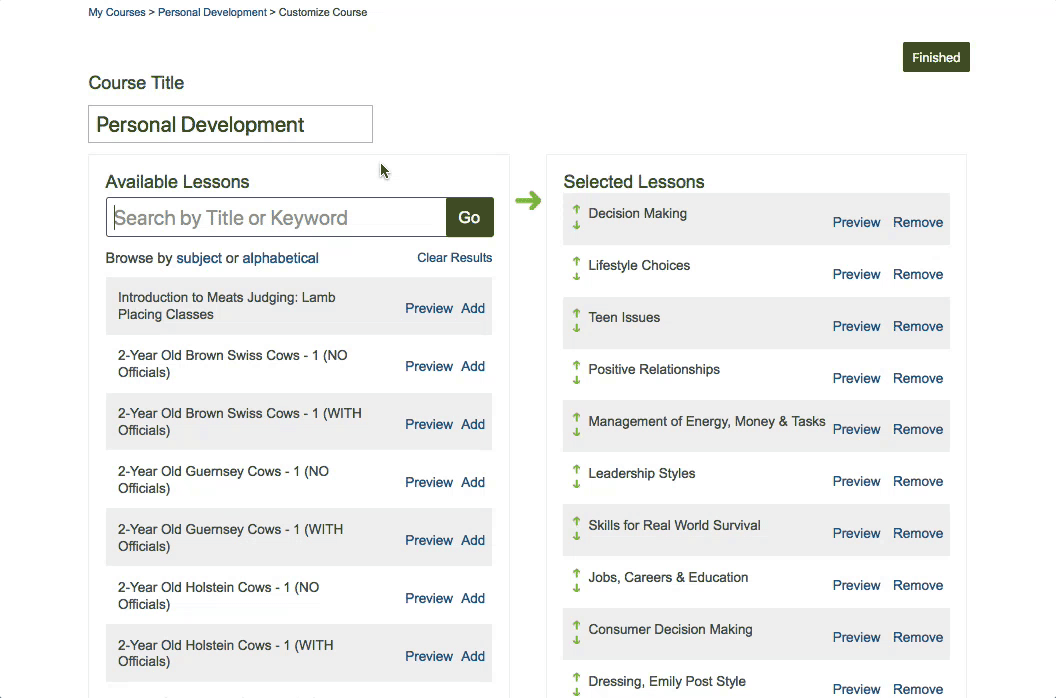This screenshot has height=698, width=1056.
Task: Preview Skills for Real World Survival
Action: pyautogui.click(x=856, y=532)
